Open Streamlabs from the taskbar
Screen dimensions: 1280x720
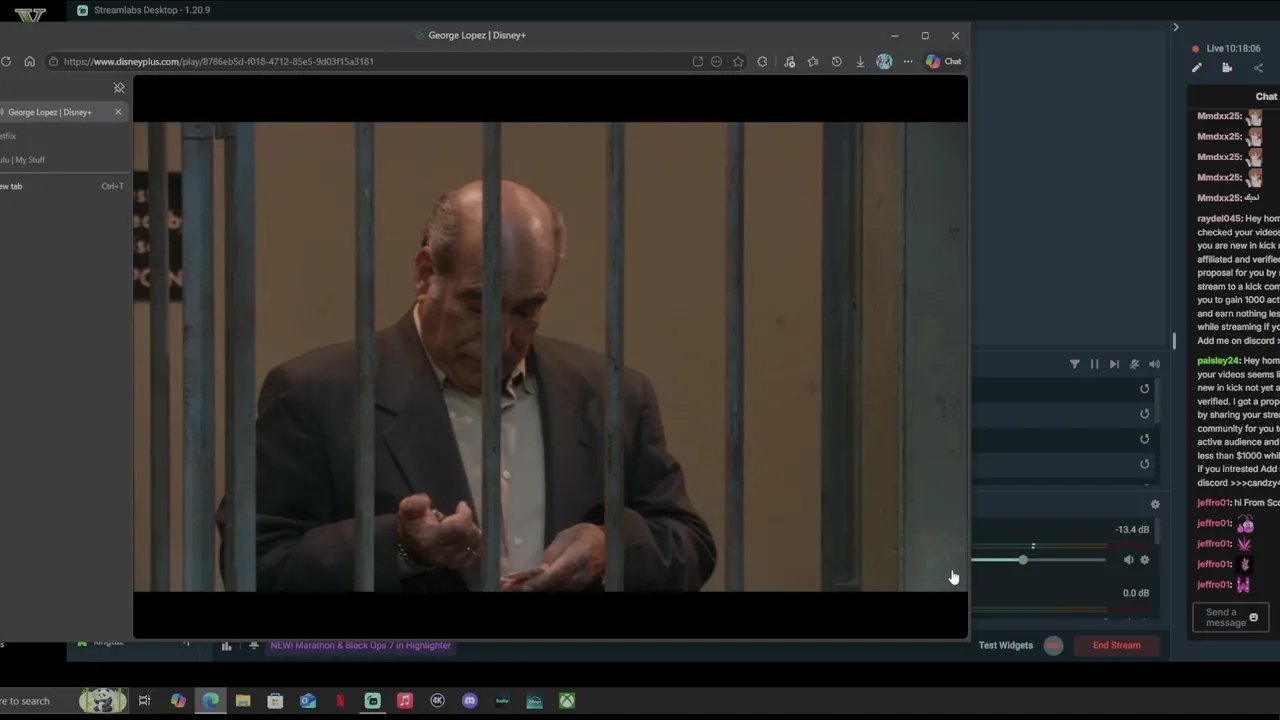click(x=373, y=701)
